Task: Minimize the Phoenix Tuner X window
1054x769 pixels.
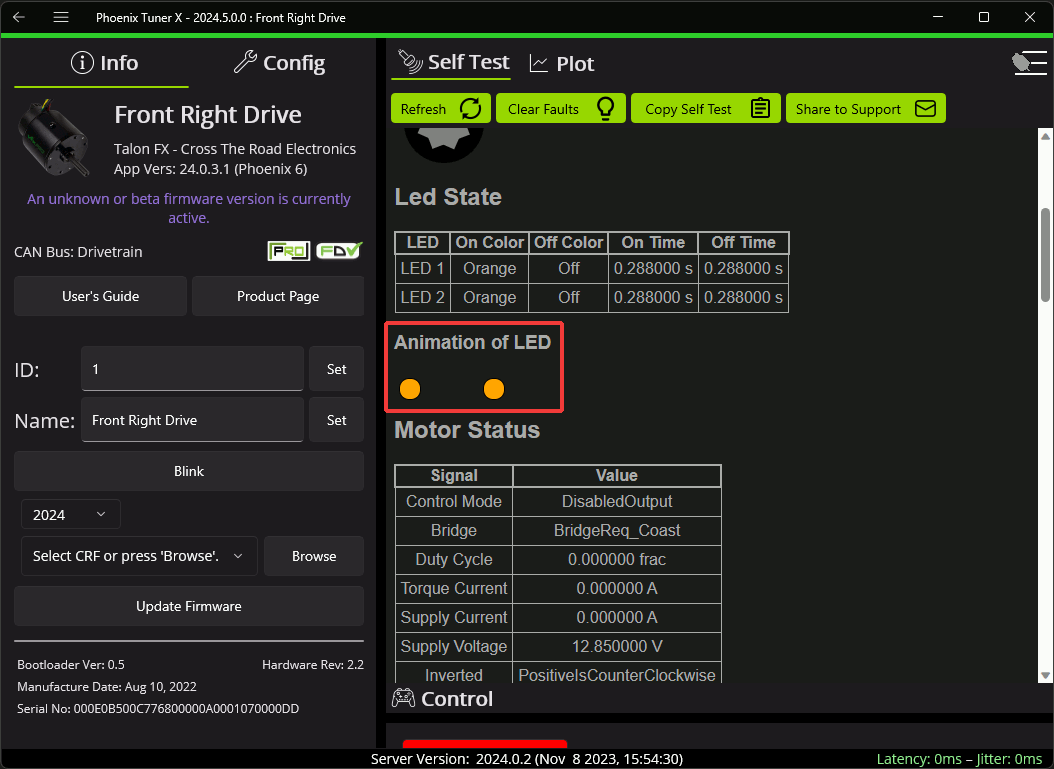Action: (937, 17)
